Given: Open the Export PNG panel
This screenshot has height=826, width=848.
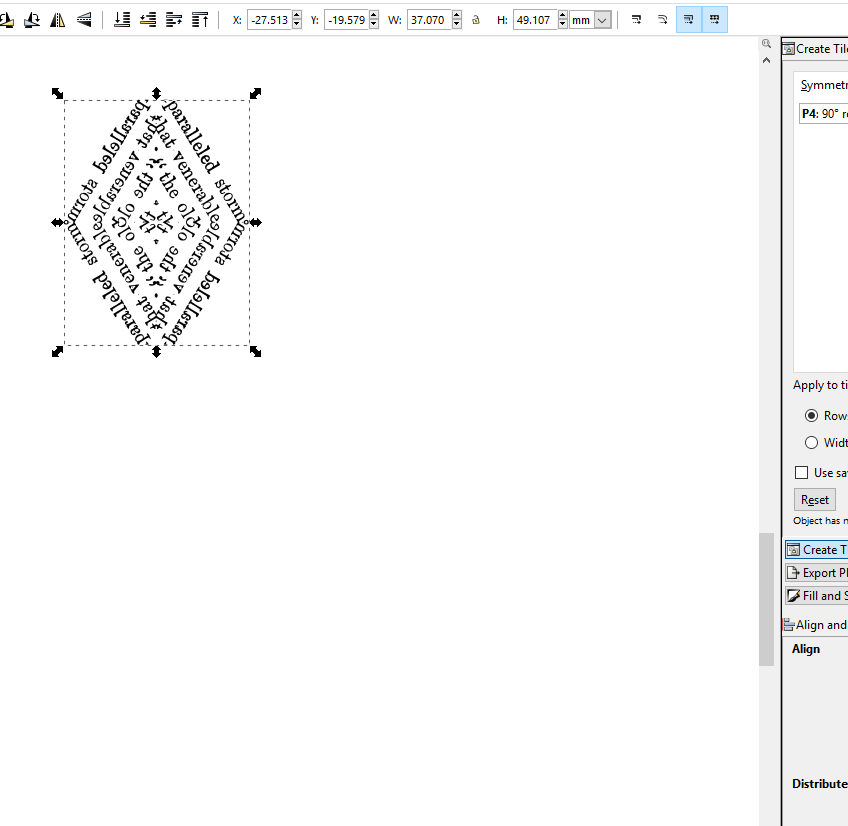Looking at the screenshot, I should click(815, 572).
